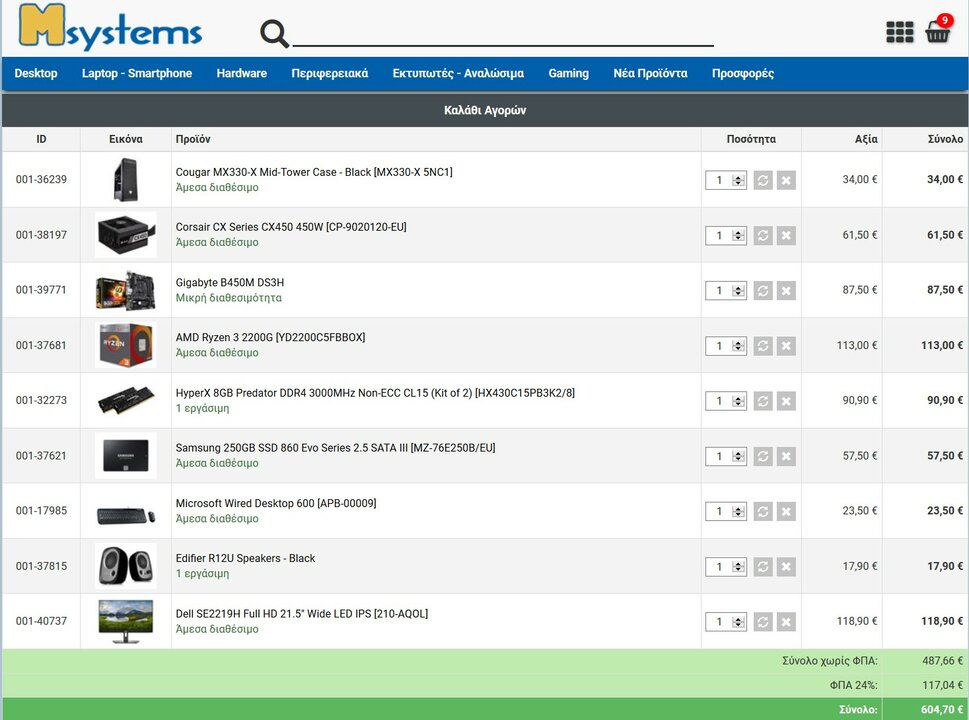Click the Cougar case thumbnail image
Image resolution: width=969 pixels, height=720 pixels.
pos(125,179)
